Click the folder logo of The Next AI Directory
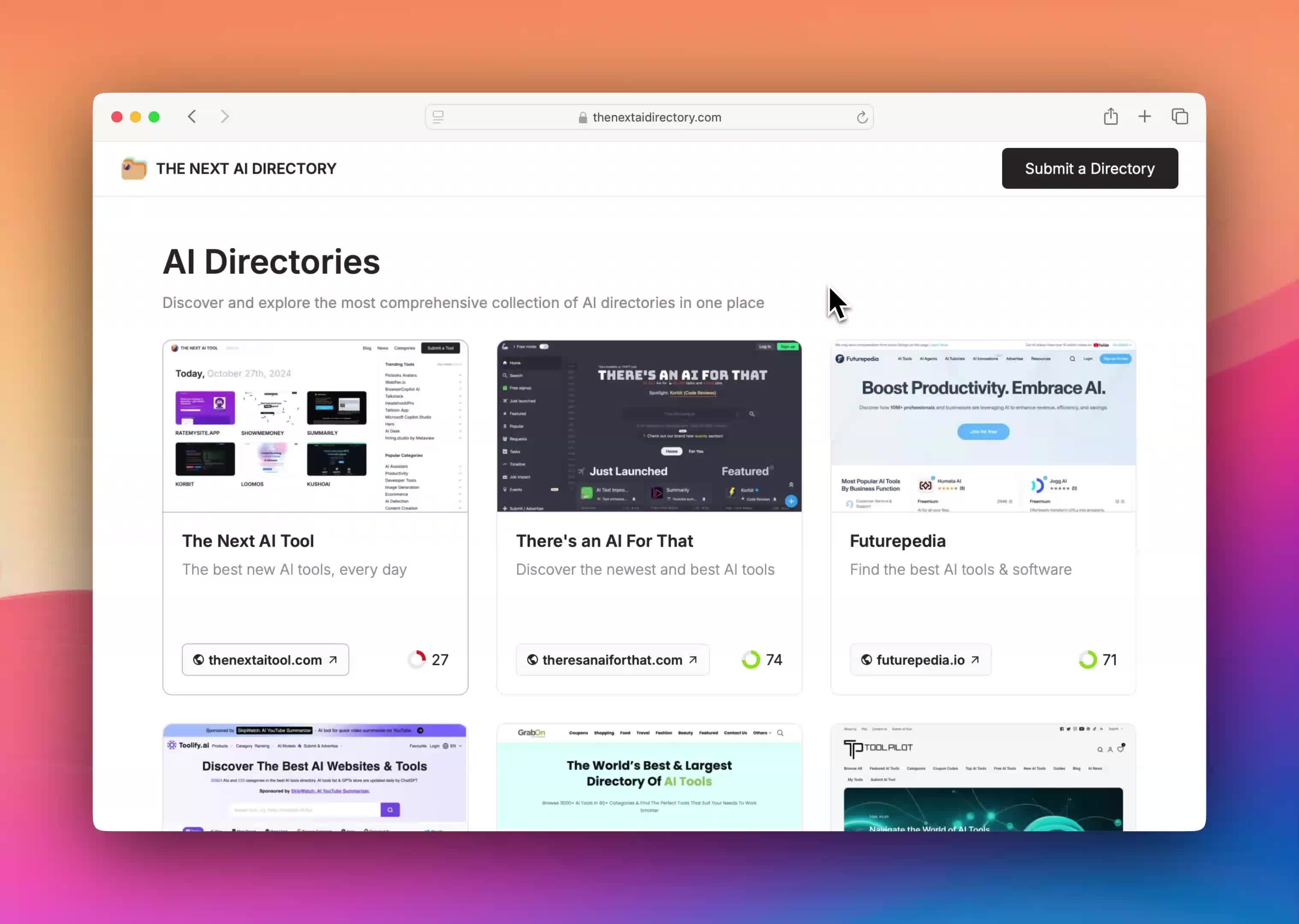The height and width of the screenshot is (924, 1299). coord(134,169)
